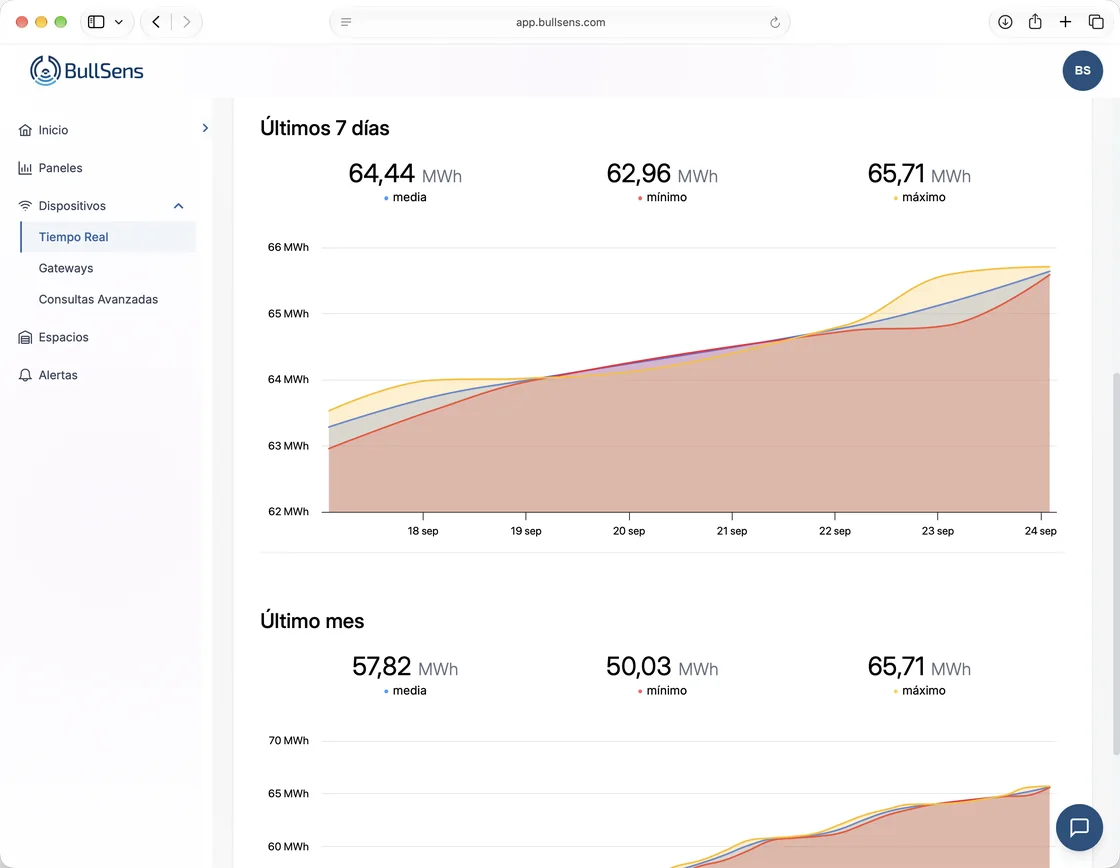Select Gateways in the sidebar
This screenshot has width=1120, height=868.
coord(66,268)
